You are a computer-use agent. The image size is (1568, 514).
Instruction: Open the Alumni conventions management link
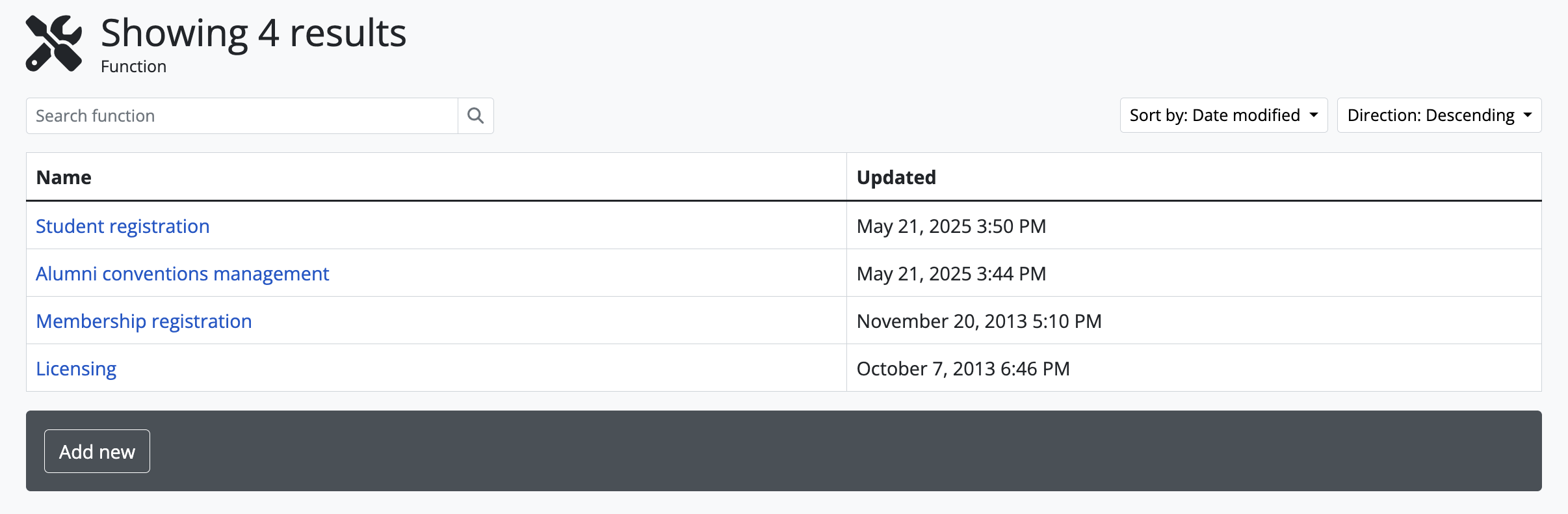[183, 273]
